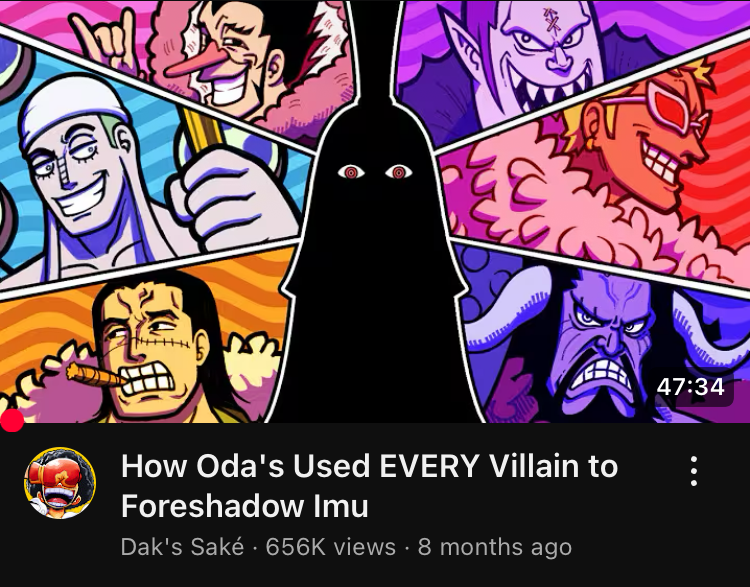The width and height of the screenshot is (750, 587).
Task: Open Dak's Saké channel avatar
Action: (x=60, y=483)
